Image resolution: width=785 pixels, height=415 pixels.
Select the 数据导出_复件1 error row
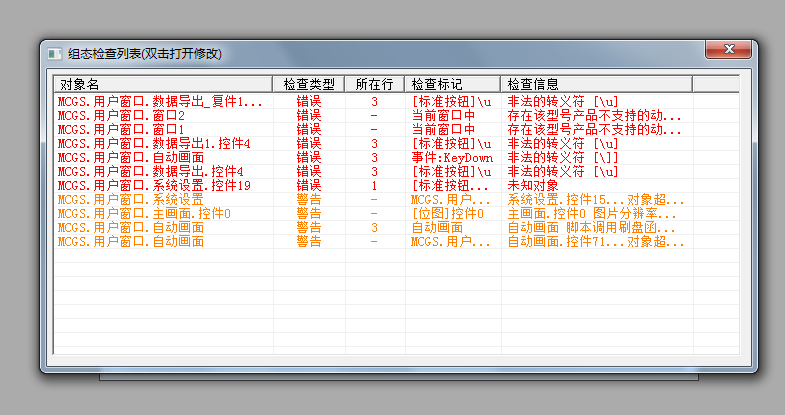[x=160, y=102]
